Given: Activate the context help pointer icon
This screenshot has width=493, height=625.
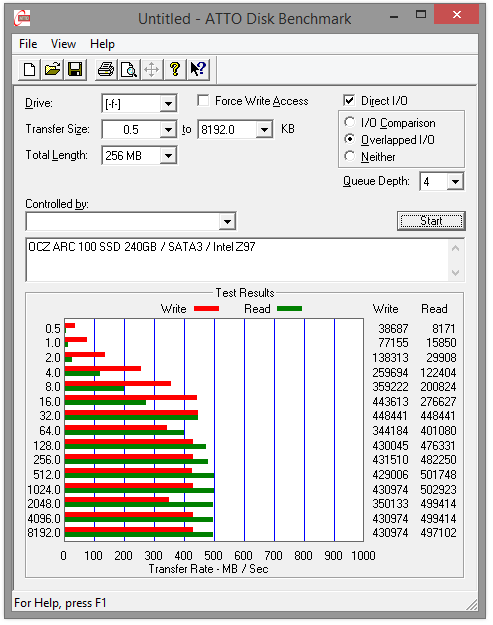Looking at the screenshot, I should [x=198, y=69].
